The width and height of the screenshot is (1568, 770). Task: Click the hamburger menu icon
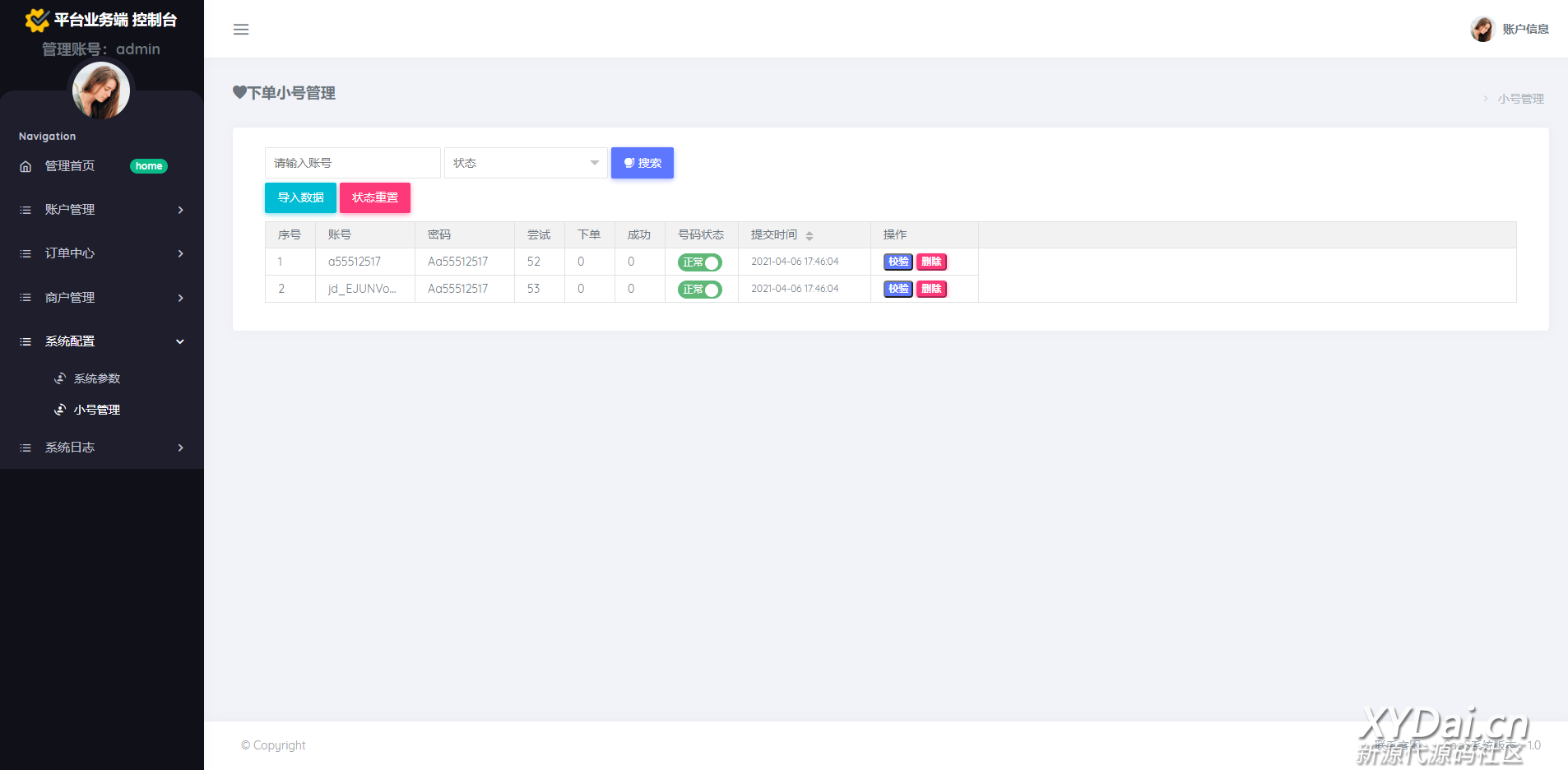click(x=241, y=30)
